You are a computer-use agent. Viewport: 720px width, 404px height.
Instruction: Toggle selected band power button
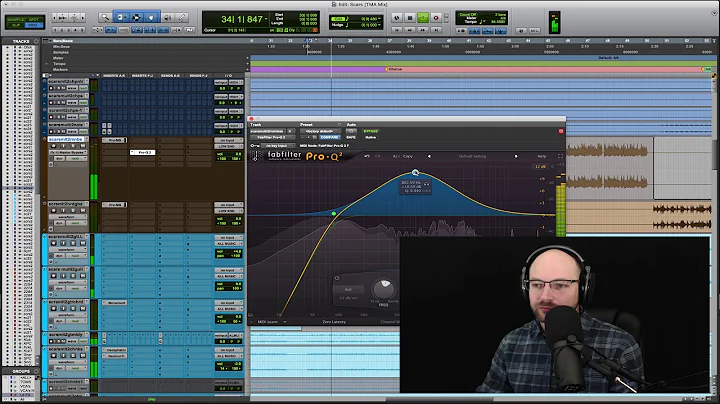point(337,278)
